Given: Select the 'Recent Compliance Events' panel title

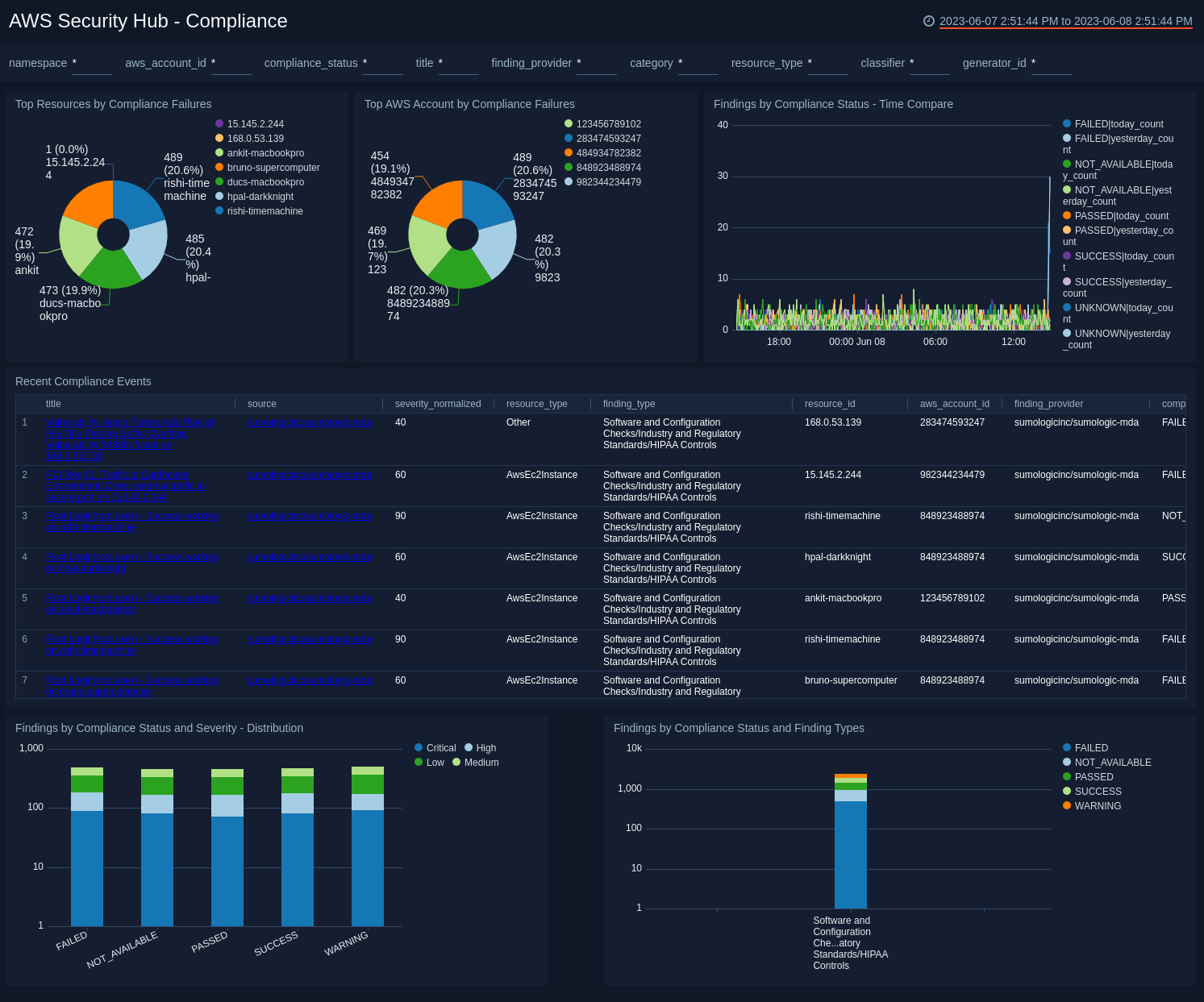Looking at the screenshot, I should coord(83,381).
